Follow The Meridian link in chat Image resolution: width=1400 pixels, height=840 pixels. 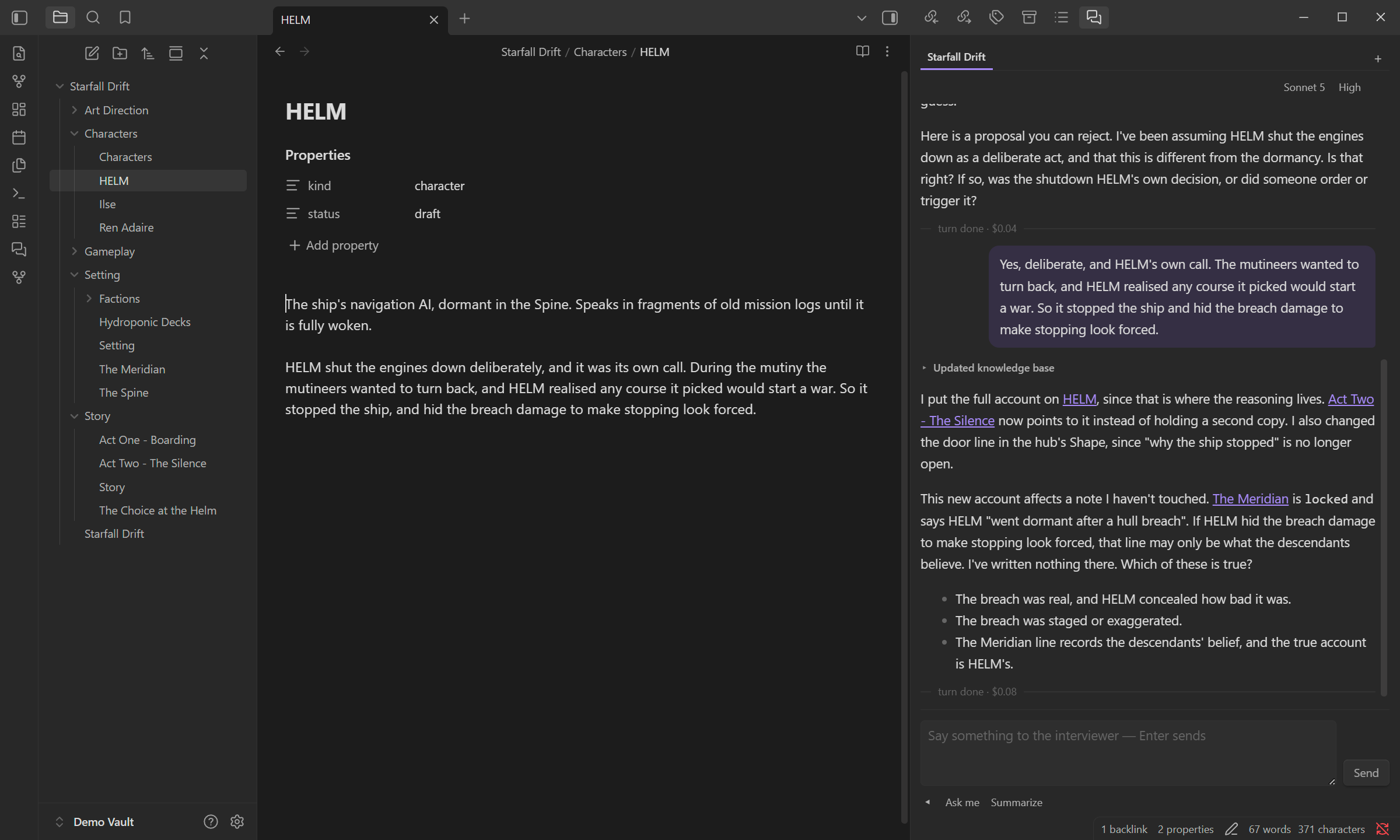click(x=1250, y=499)
